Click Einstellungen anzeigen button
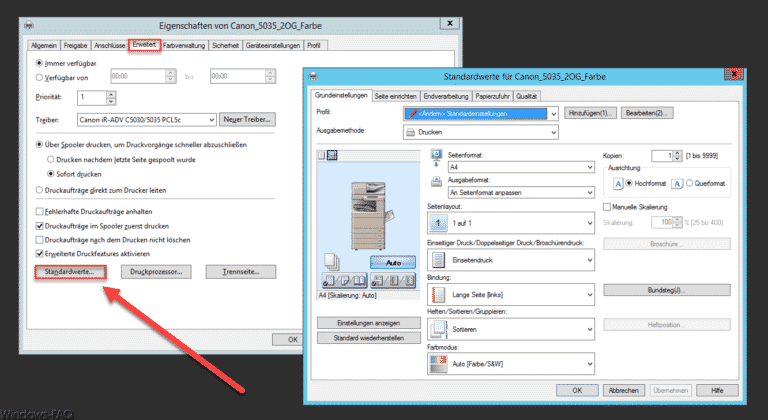The image size is (768, 420). 369,323
